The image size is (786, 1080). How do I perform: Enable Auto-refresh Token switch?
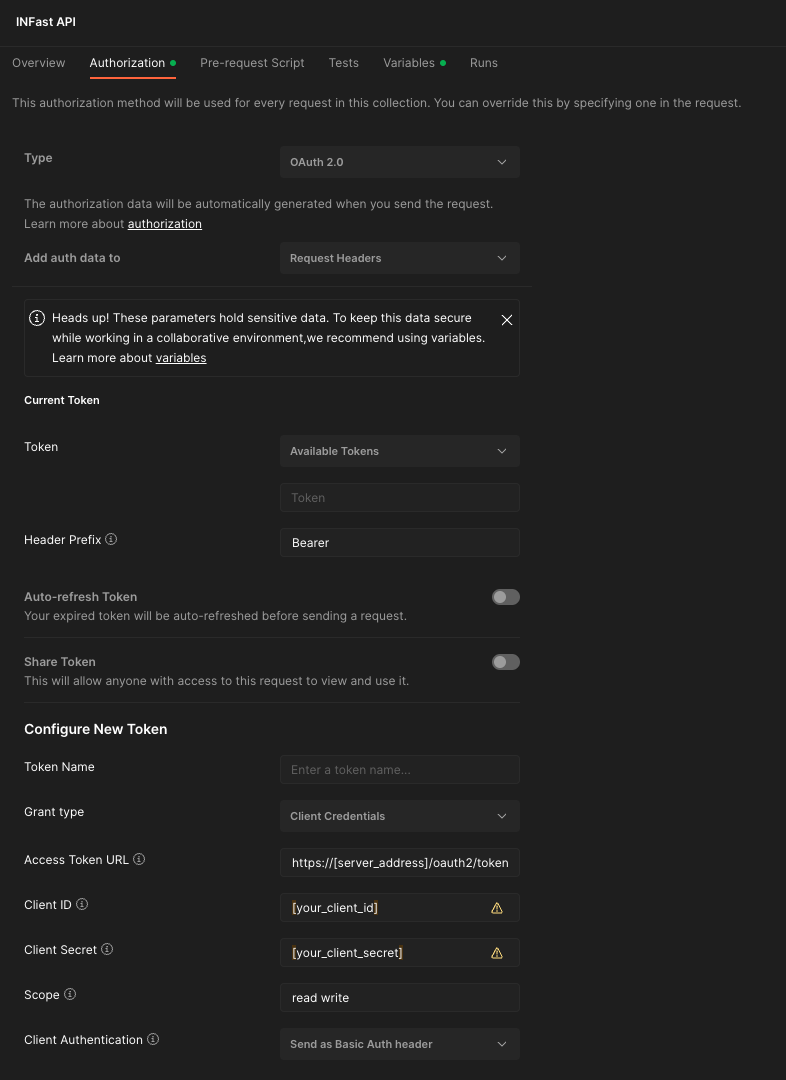[506, 597]
